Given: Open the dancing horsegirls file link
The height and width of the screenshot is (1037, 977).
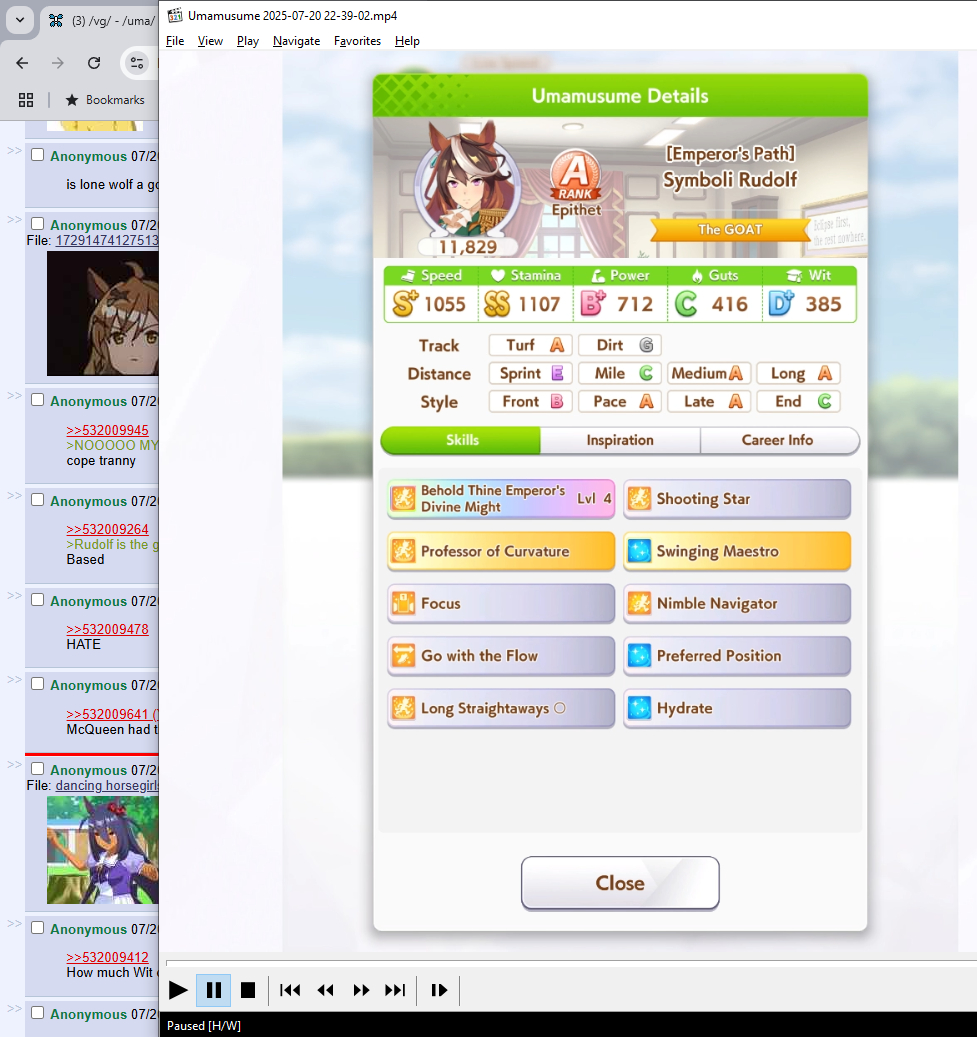Looking at the screenshot, I should tap(106, 786).
